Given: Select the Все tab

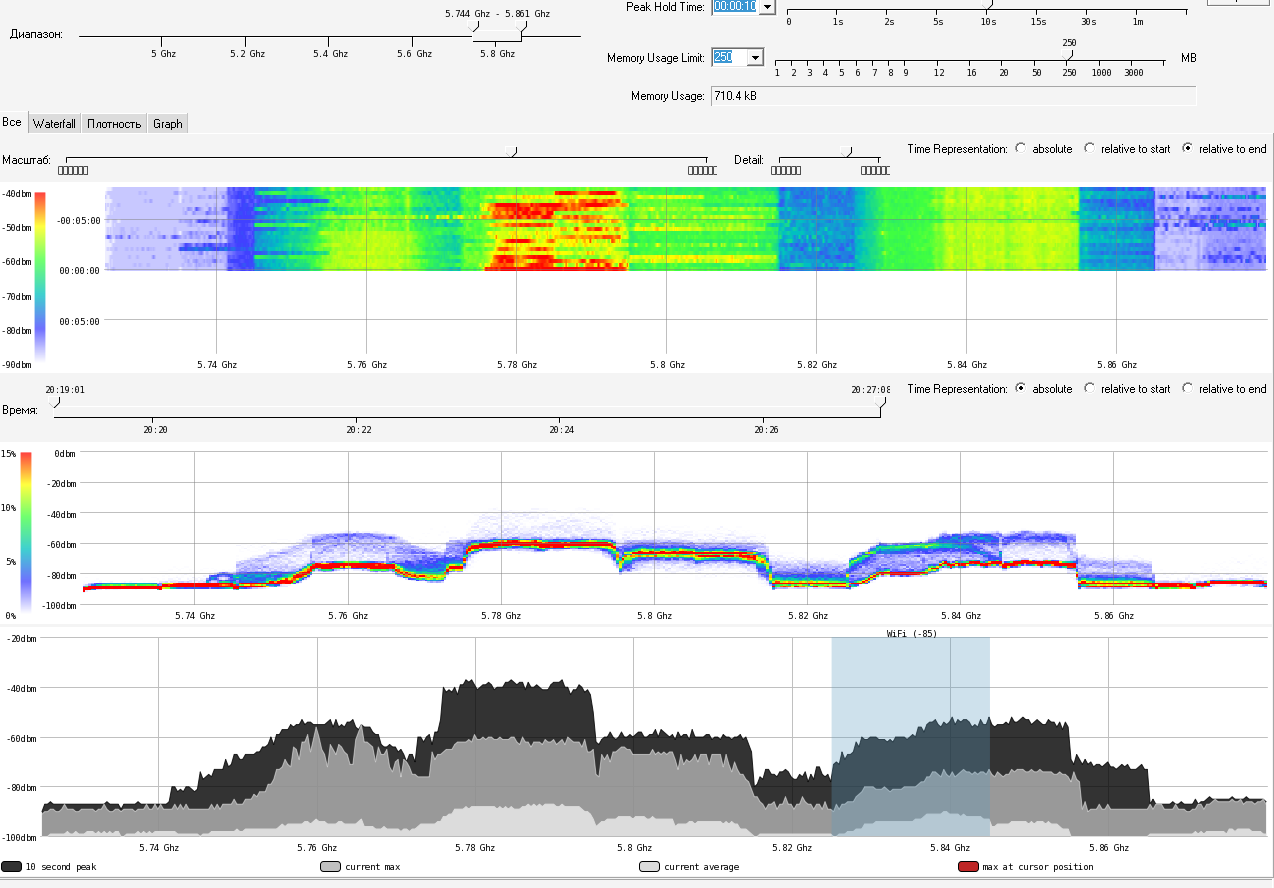Looking at the screenshot, I should pos(13,122).
